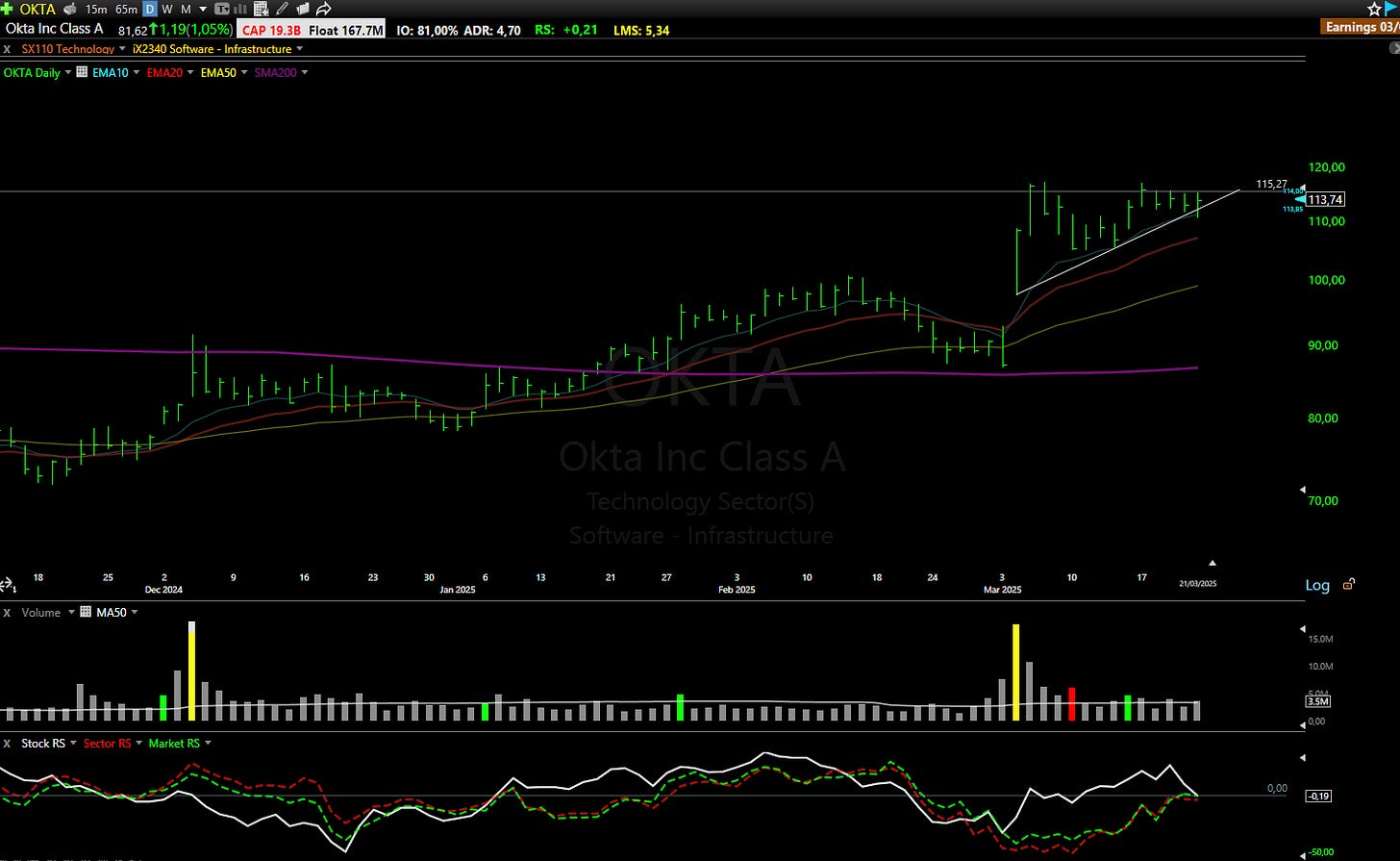The height and width of the screenshot is (861, 1400).
Task: Select the Monthly M timeframe
Action: click(x=186, y=9)
